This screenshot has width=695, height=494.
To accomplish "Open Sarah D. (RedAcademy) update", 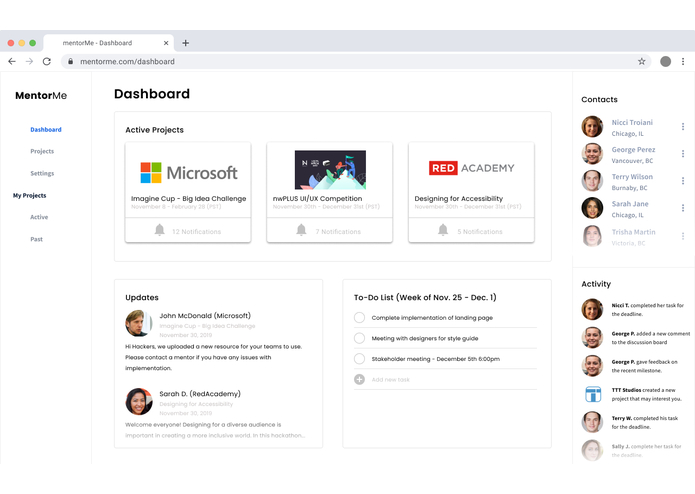I will [x=200, y=393].
